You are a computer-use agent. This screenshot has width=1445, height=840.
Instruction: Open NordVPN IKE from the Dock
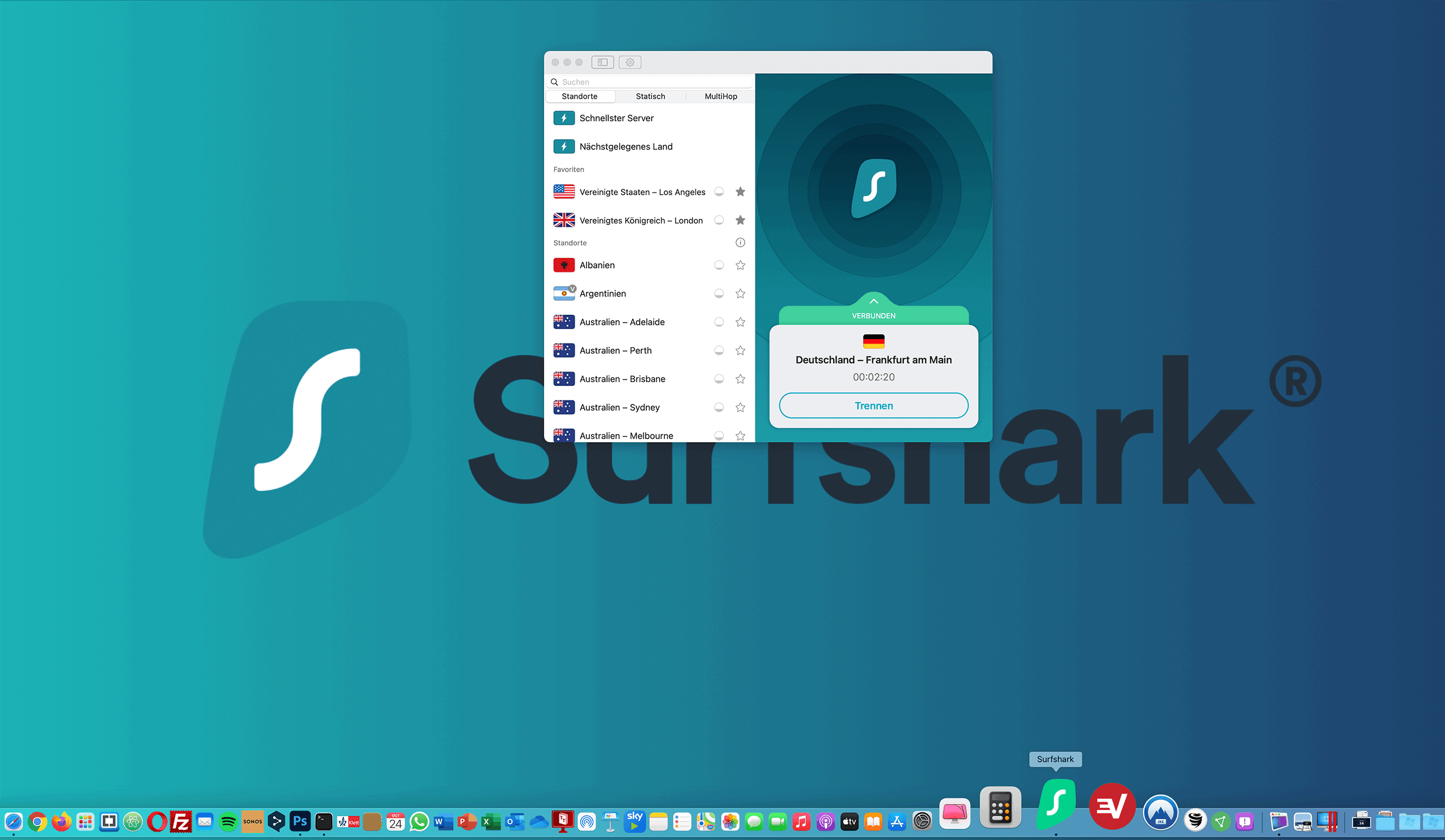tap(1161, 812)
